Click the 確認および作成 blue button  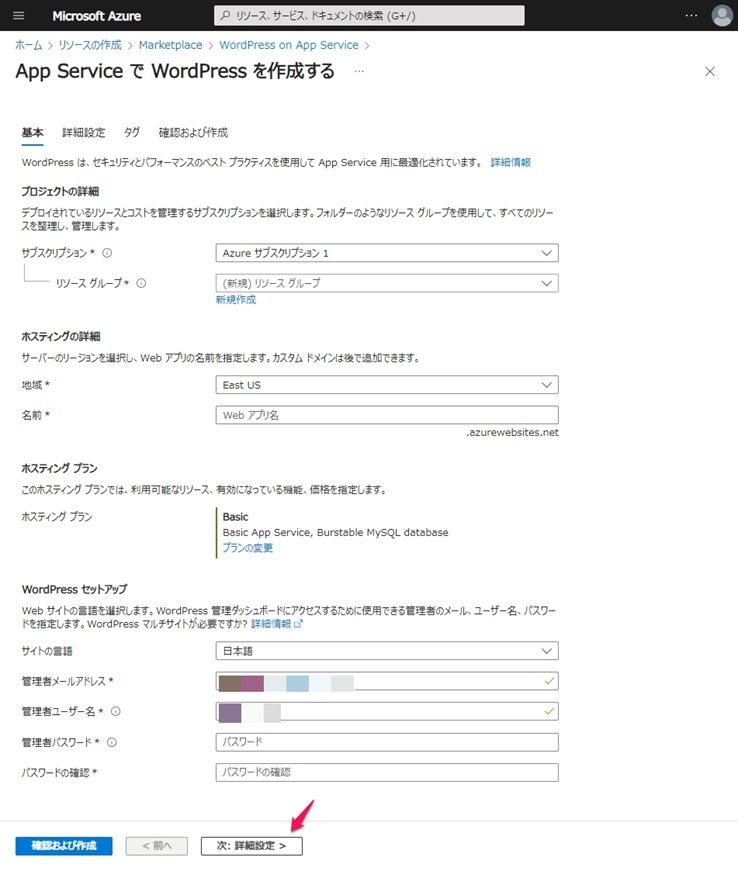[x=64, y=845]
